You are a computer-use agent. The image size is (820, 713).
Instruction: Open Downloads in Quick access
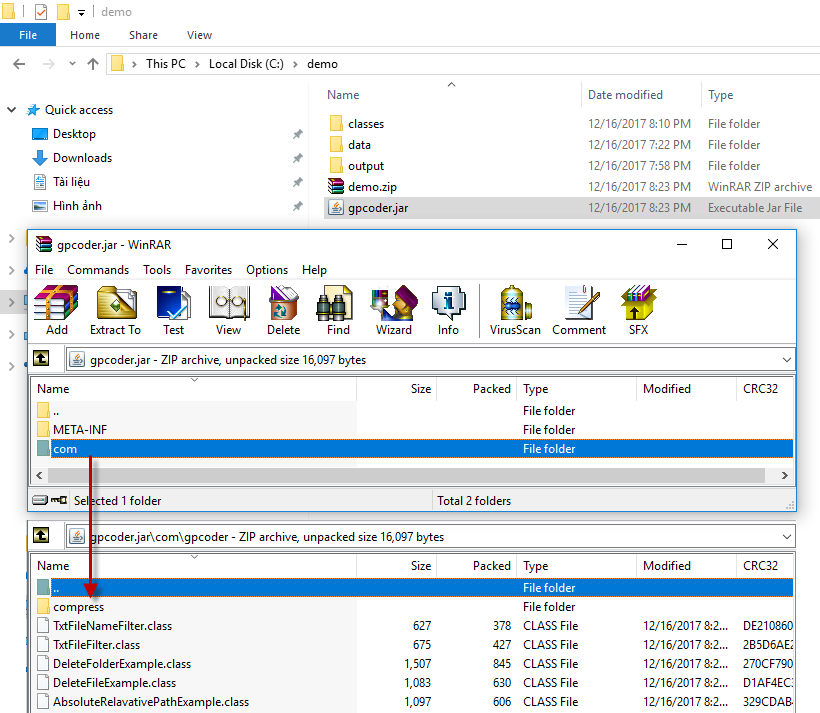click(82, 158)
